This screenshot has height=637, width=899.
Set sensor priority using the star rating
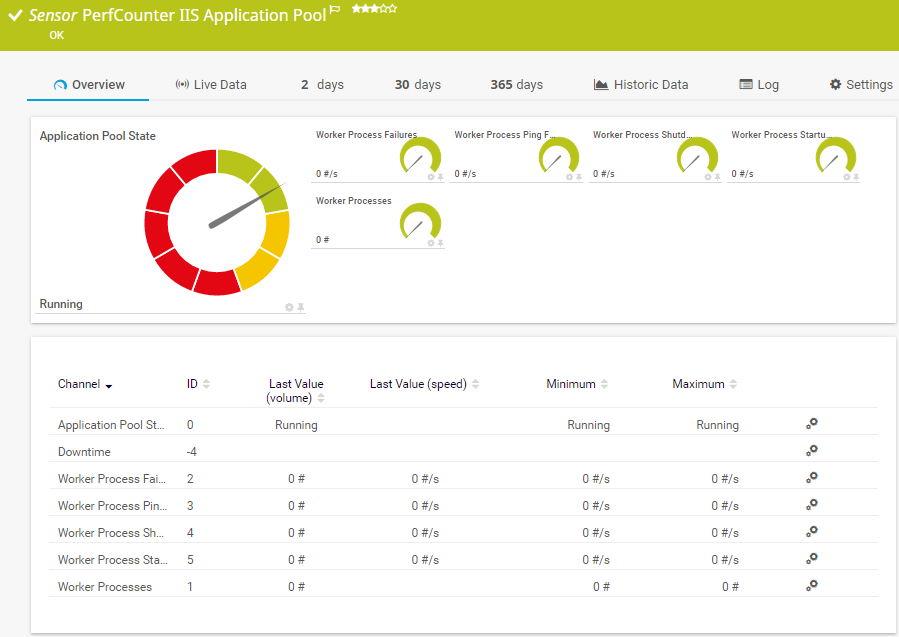pyautogui.click(x=374, y=8)
